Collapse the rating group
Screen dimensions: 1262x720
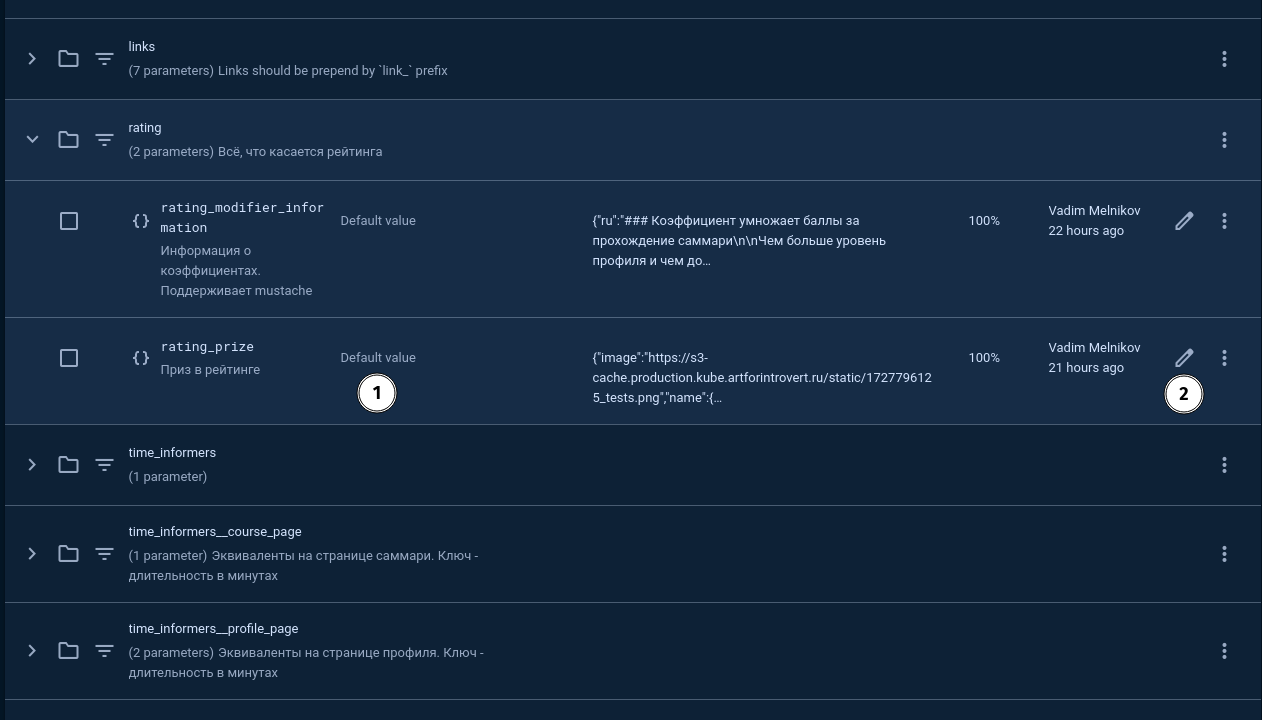click(32, 140)
